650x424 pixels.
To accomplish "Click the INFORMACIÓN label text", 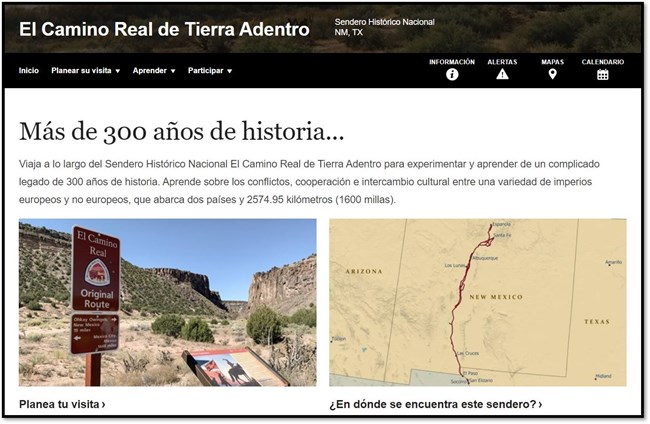I will (452, 62).
